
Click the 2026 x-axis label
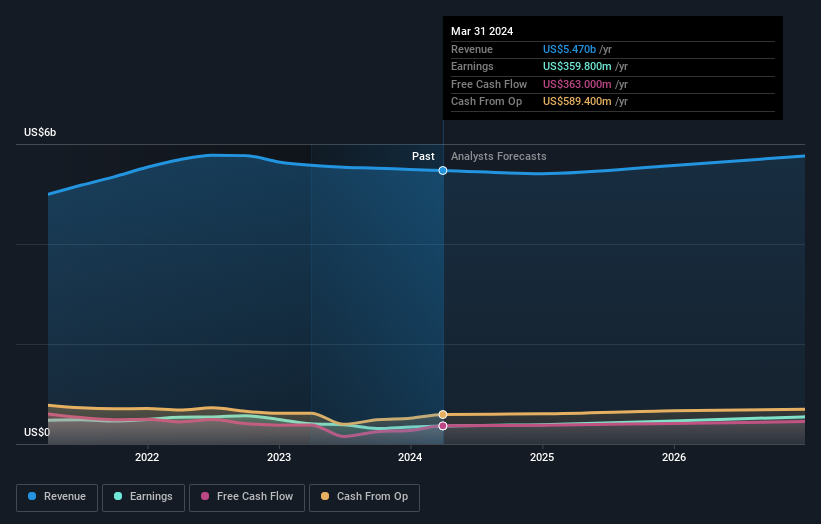(674, 458)
